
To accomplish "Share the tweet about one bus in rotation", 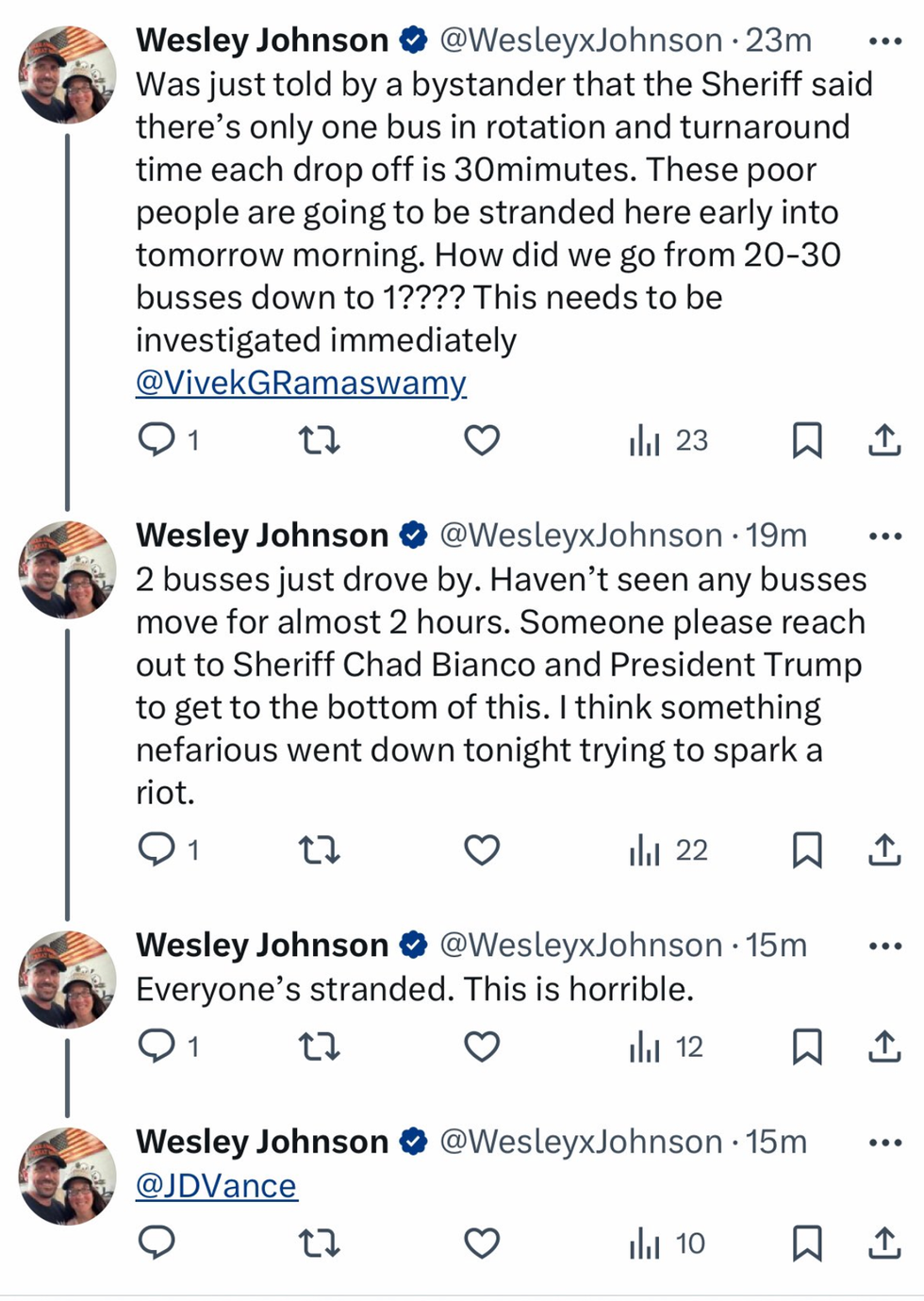I will coord(884,440).
